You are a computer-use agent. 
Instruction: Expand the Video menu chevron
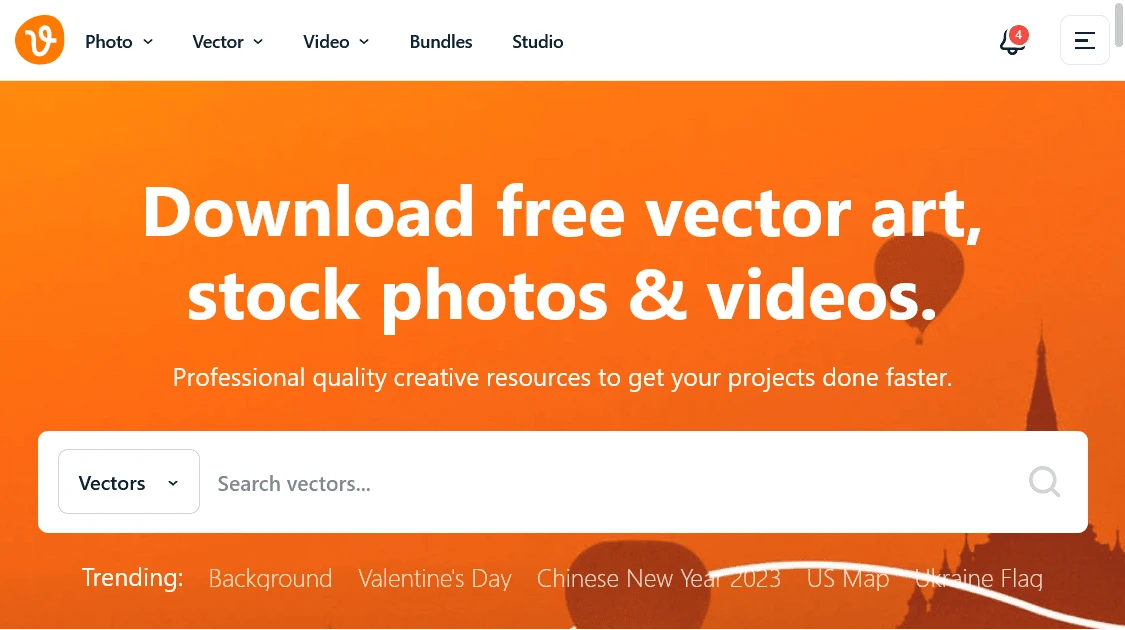[364, 42]
